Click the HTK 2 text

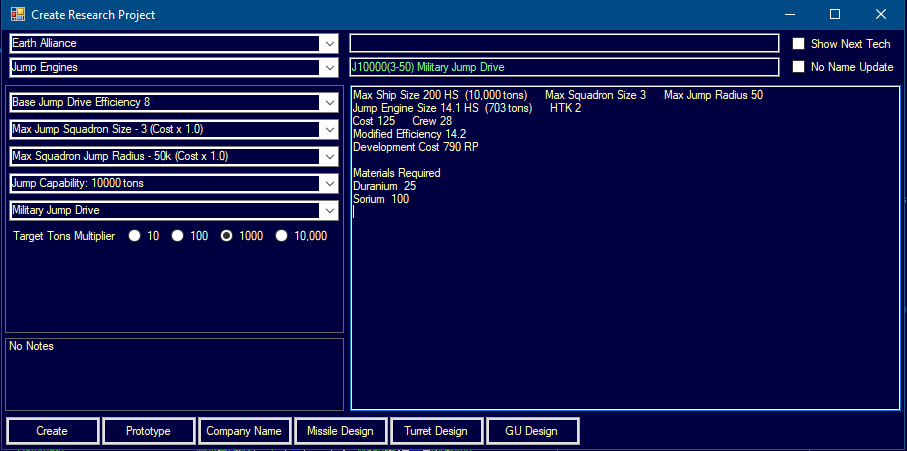pos(565,108)
